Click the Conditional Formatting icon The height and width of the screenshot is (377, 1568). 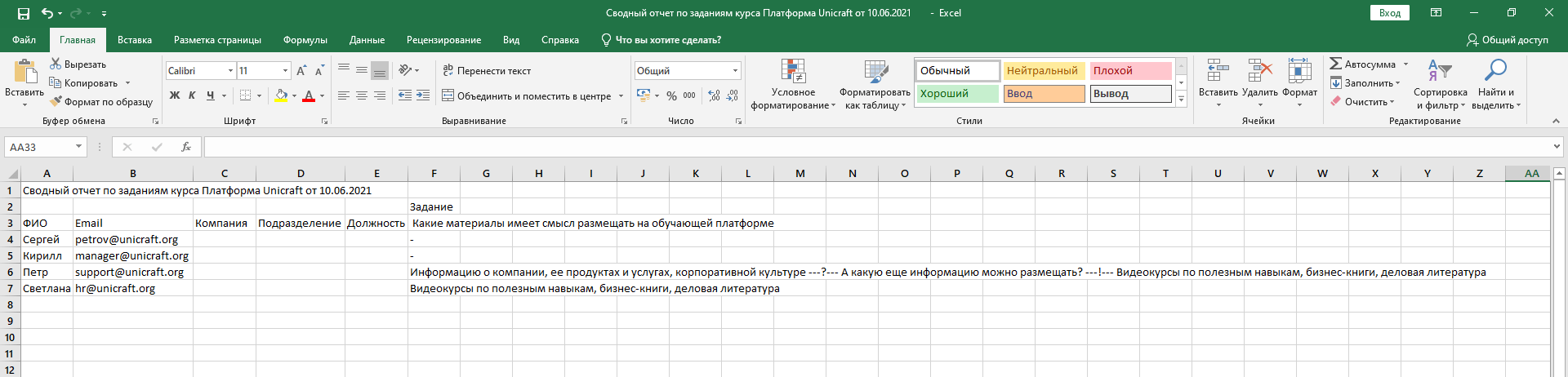[793, 72]
